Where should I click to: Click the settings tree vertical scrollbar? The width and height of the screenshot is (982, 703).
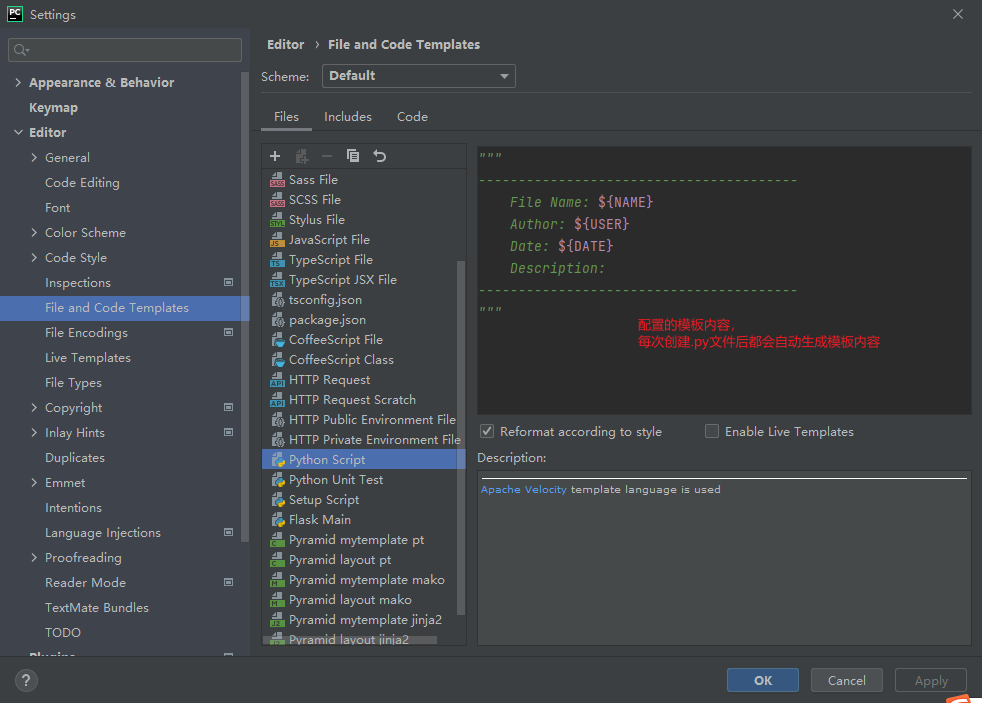pos(245,307)
